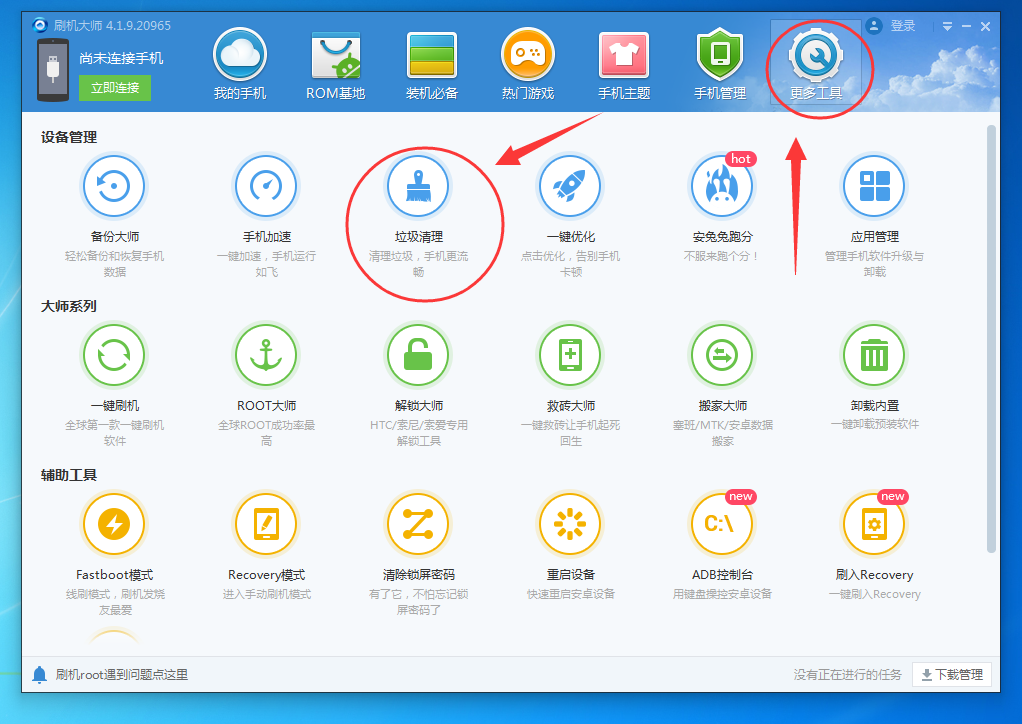This screenshot has width=1022, height=724.
Task: Switch to the ROM基地 tab
Action: pos(335,63)
